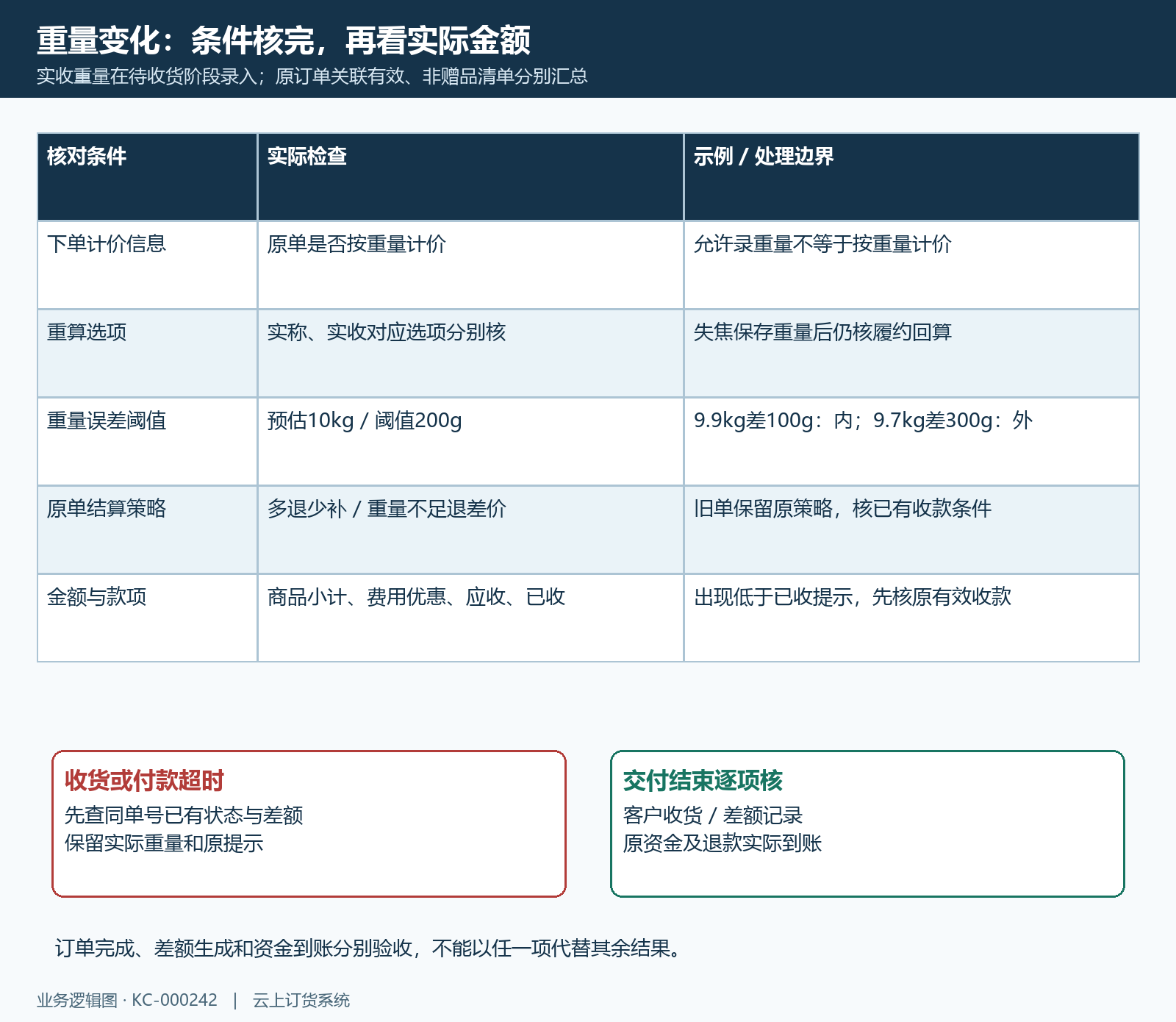Select the line 原资金及退款实际到账

[722, 843]
